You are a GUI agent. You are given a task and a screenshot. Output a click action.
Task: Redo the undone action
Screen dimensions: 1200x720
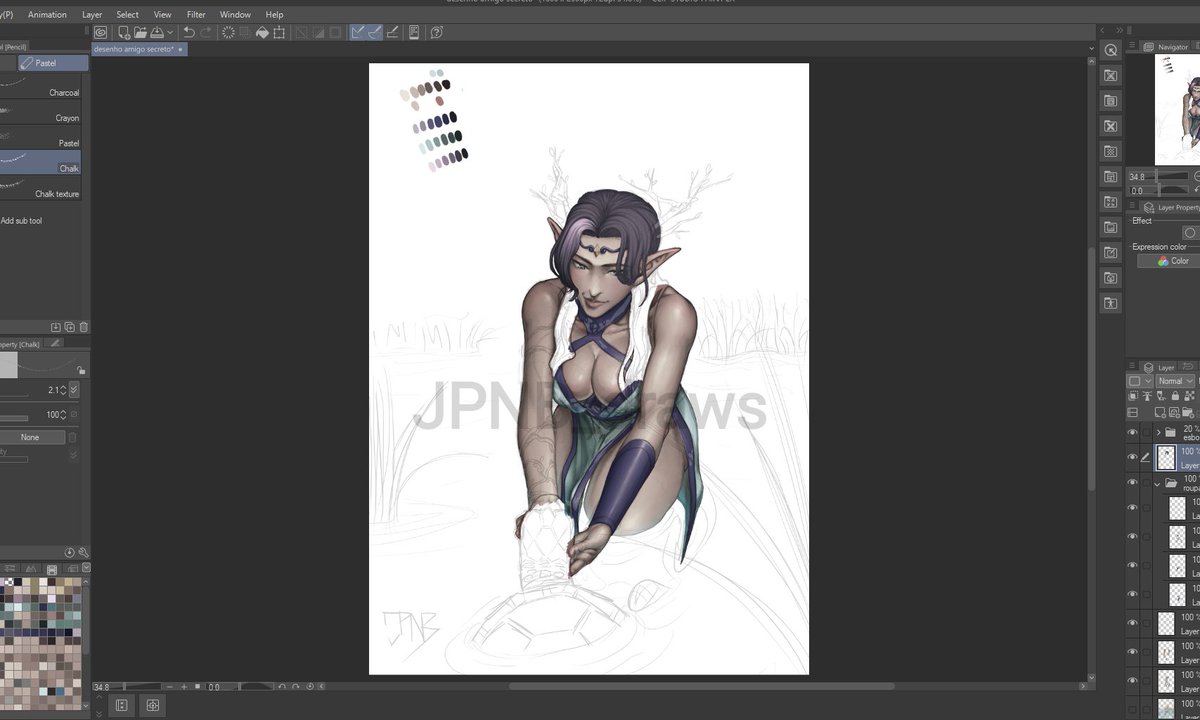coord(205,32)
